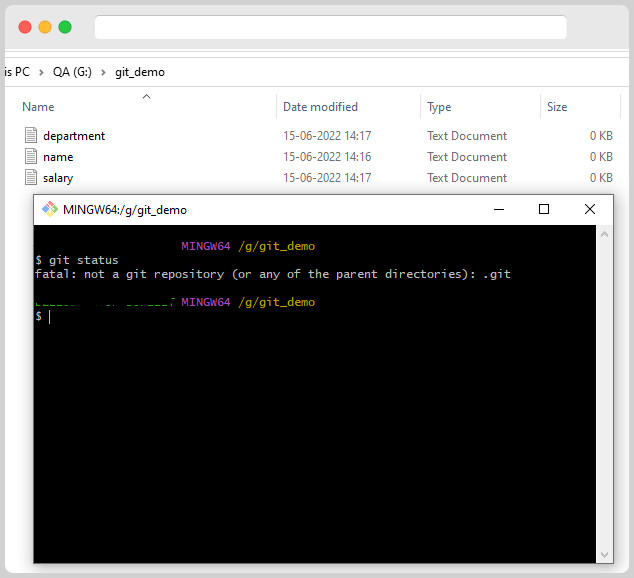Click the department file icon

31,135
